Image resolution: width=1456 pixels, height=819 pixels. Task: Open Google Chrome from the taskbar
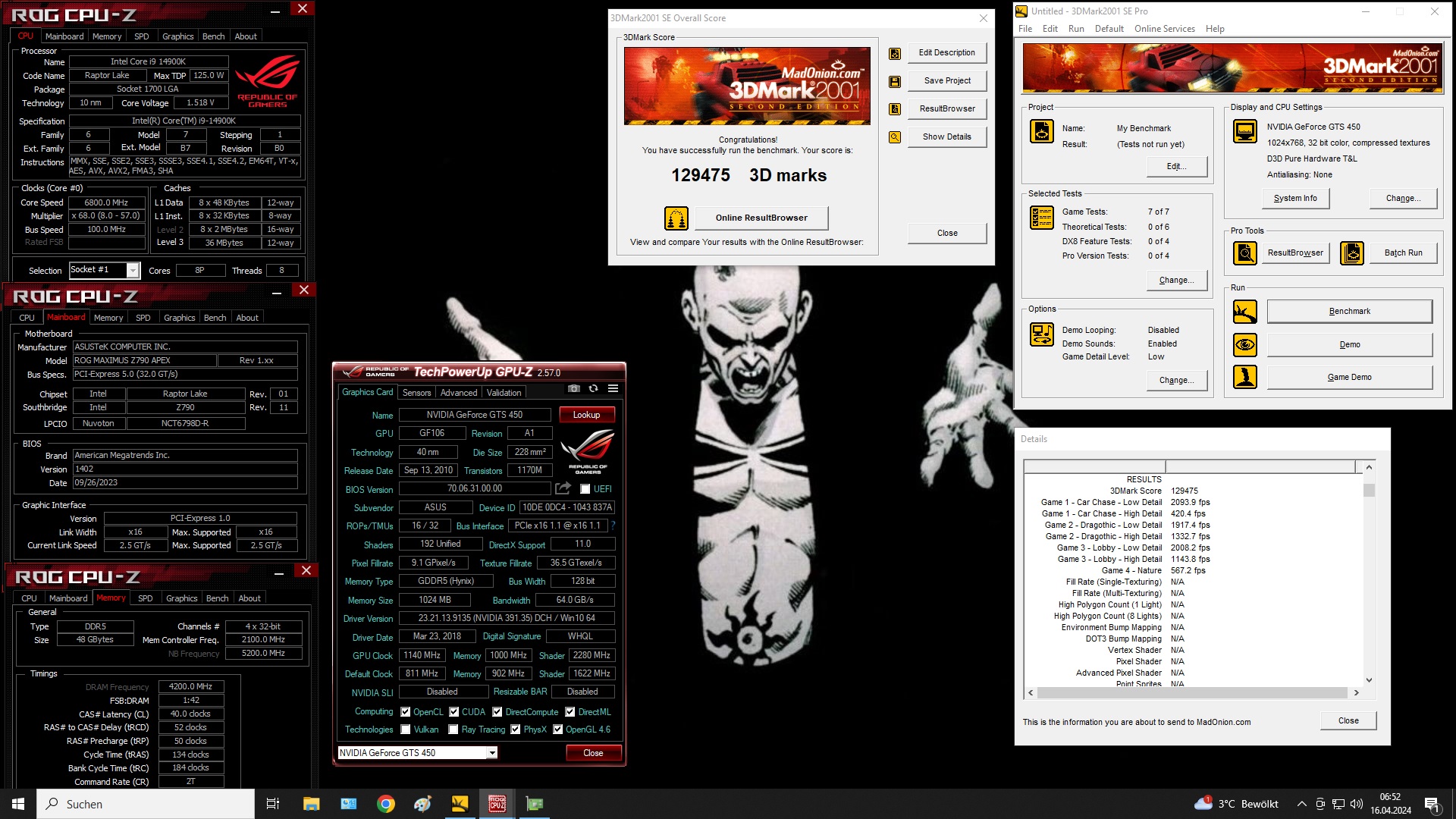tap(386, 804)
